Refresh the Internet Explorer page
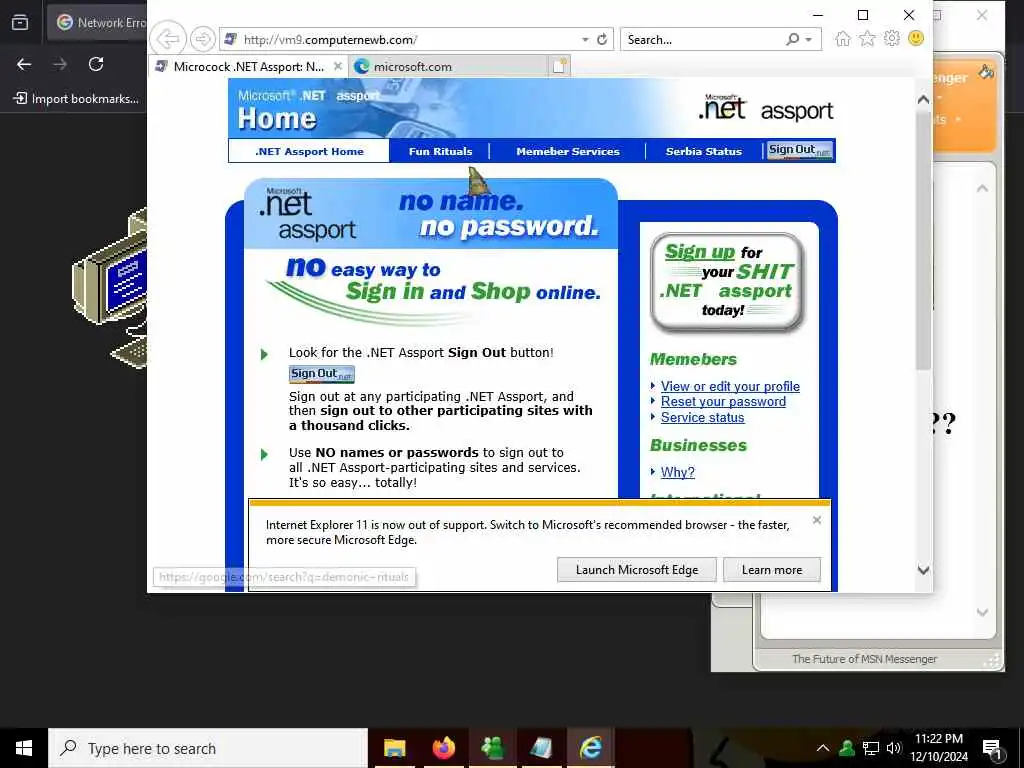The height and width of the screenshot is (768, 1024). [x=602, y=39]
